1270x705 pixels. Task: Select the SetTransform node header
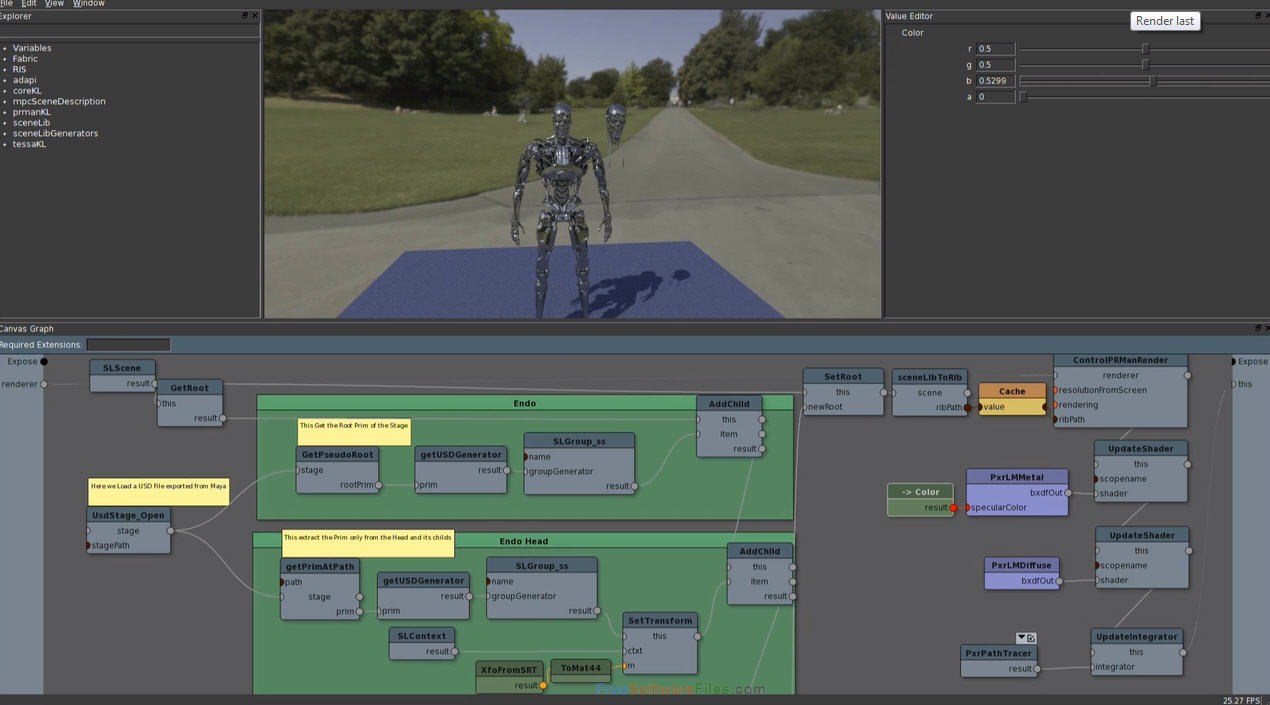pyautogui.click(x=660, y=620)
